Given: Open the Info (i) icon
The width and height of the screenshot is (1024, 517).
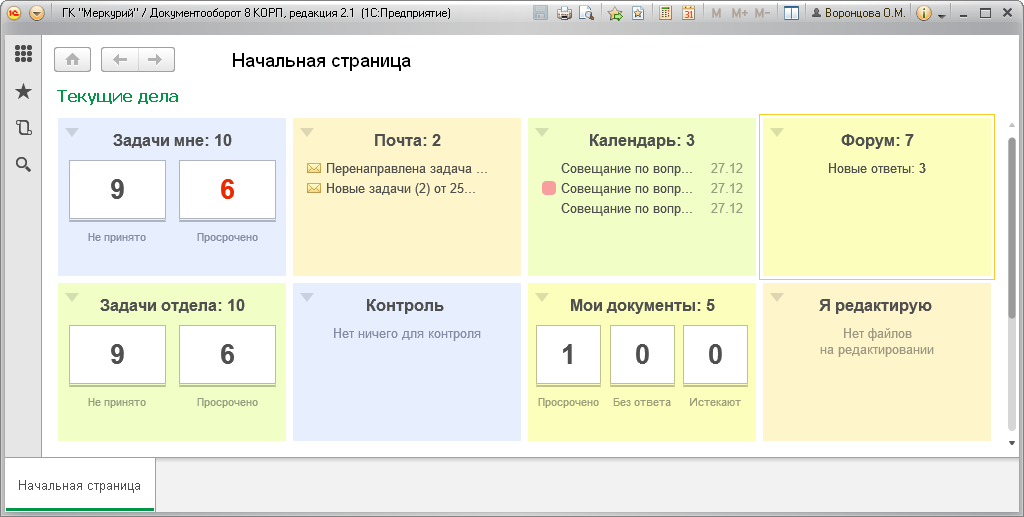Looking at the screenshot, I should pos(923,13).
